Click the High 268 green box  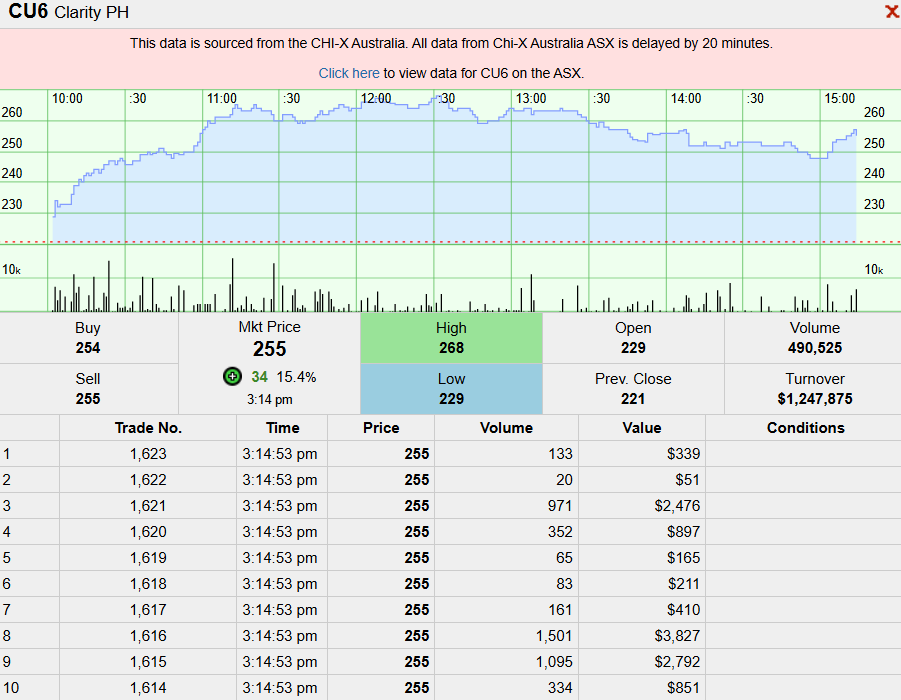tap(451, 338)
